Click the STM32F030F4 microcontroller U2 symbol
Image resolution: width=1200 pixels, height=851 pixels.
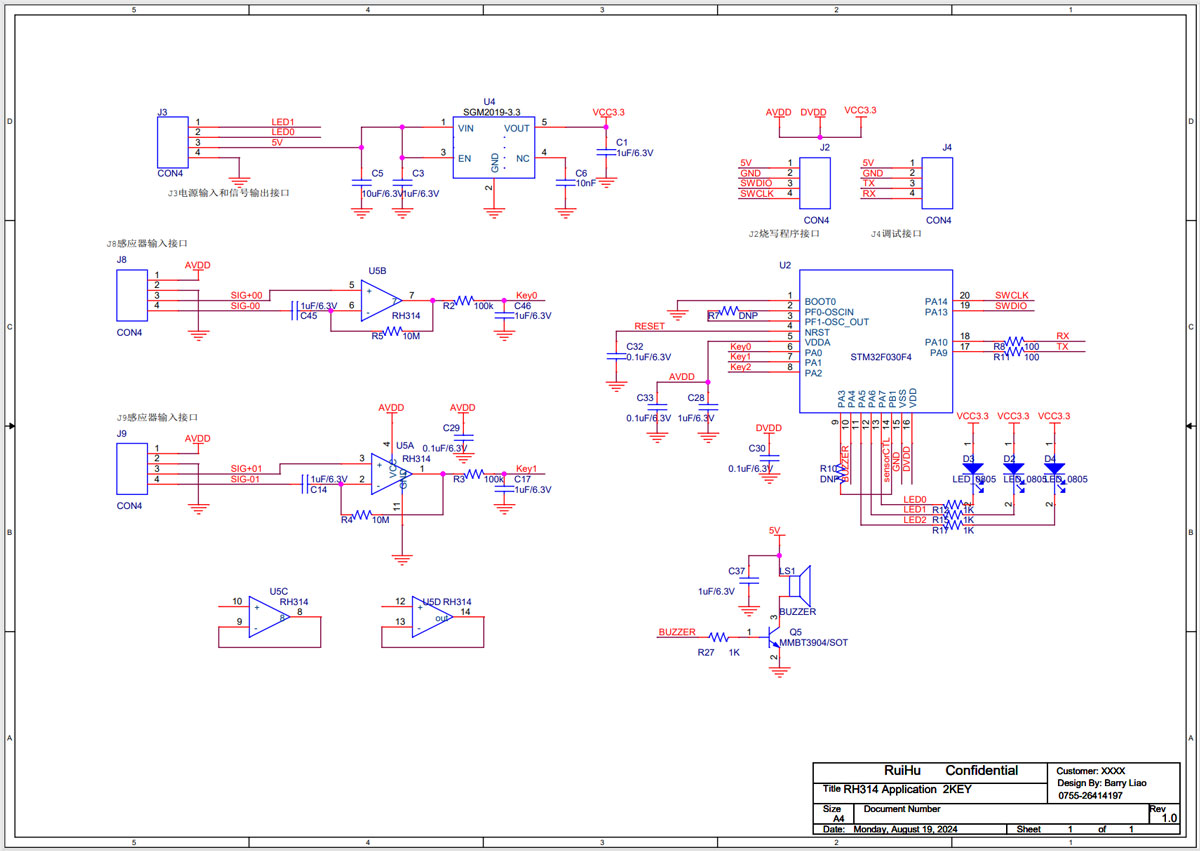876,342
